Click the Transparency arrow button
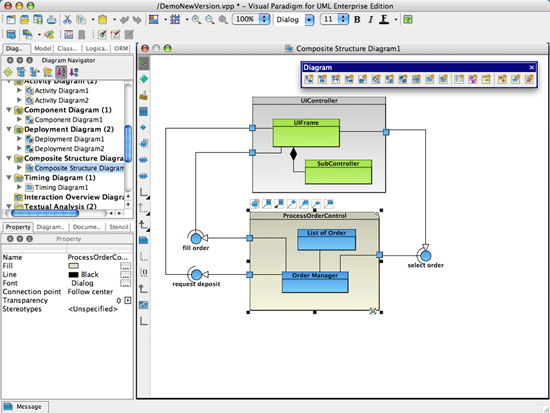Image resolution: width=550 pixels, height=413 pixels. point(128,300)
